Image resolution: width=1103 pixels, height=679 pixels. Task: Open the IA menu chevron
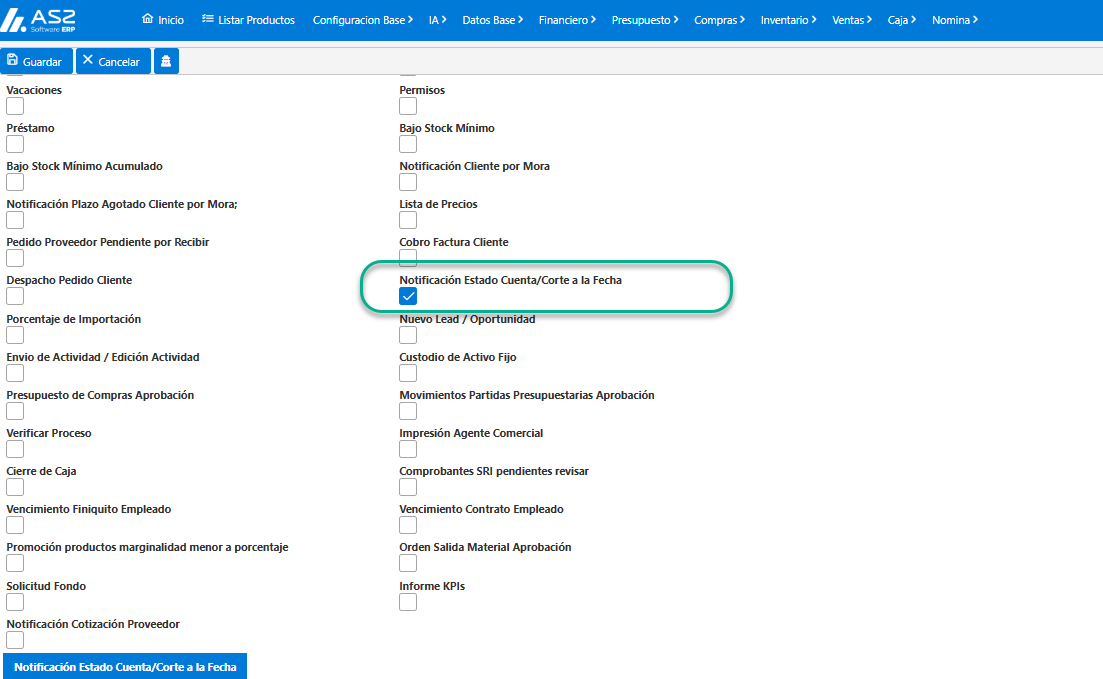(x=444, y=20)
